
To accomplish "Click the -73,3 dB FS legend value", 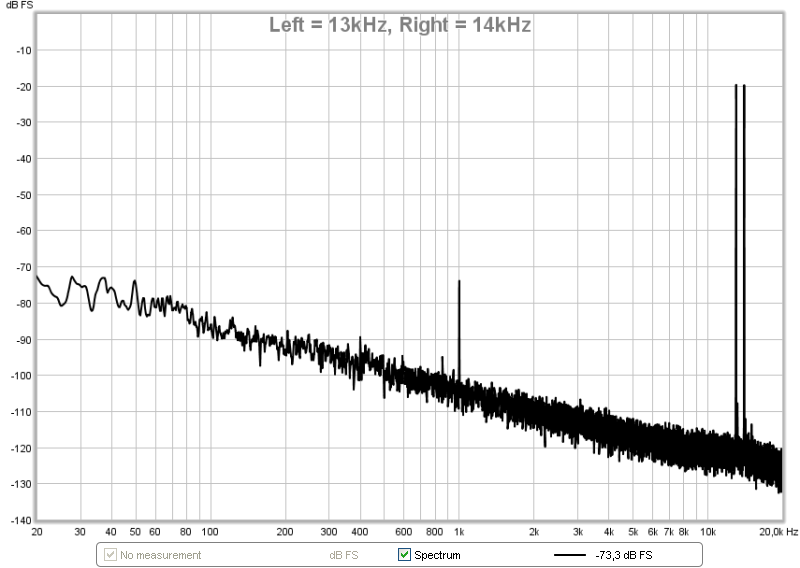I will [x=623, y=555].
